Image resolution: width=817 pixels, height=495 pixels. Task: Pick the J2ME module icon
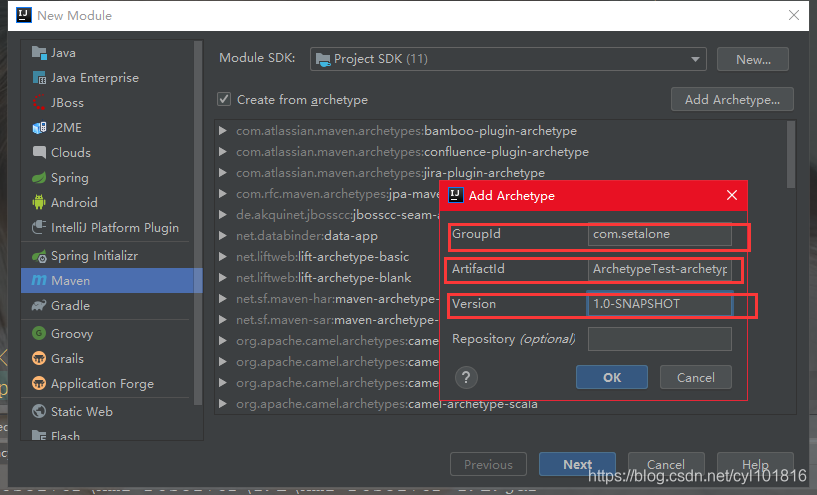pyautogui.click(x=39, y=128)
